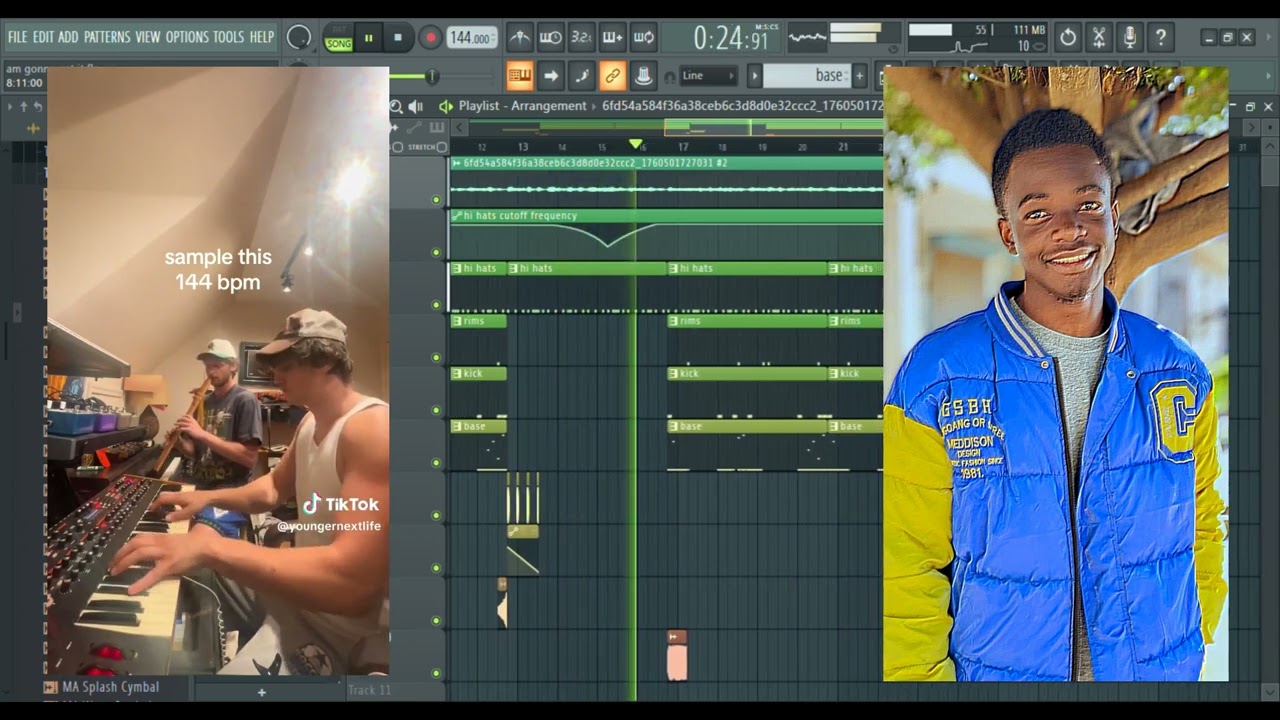Mute the base track green light
The height and width of the screenshot is (720, 1280).
click(436, 462)
